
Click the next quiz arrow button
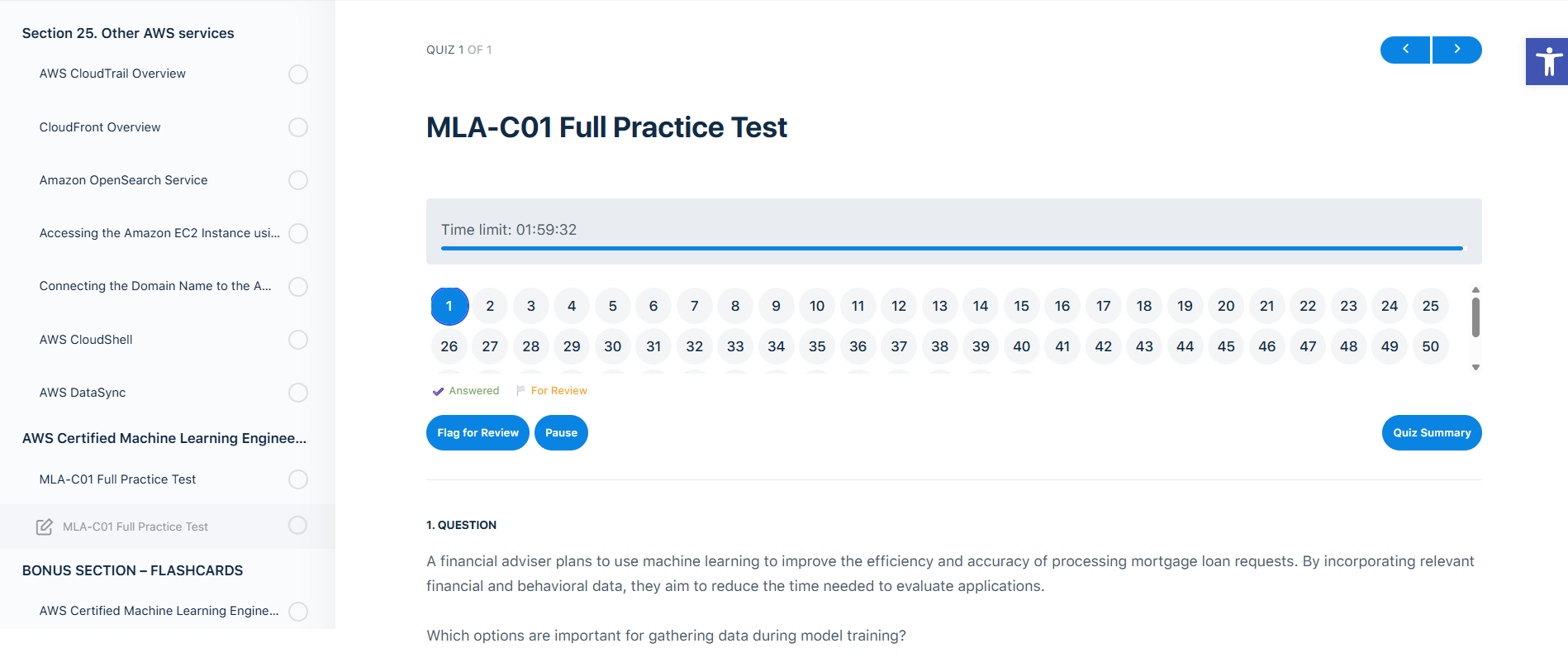pyautogui.click(x=1456, y=50)
